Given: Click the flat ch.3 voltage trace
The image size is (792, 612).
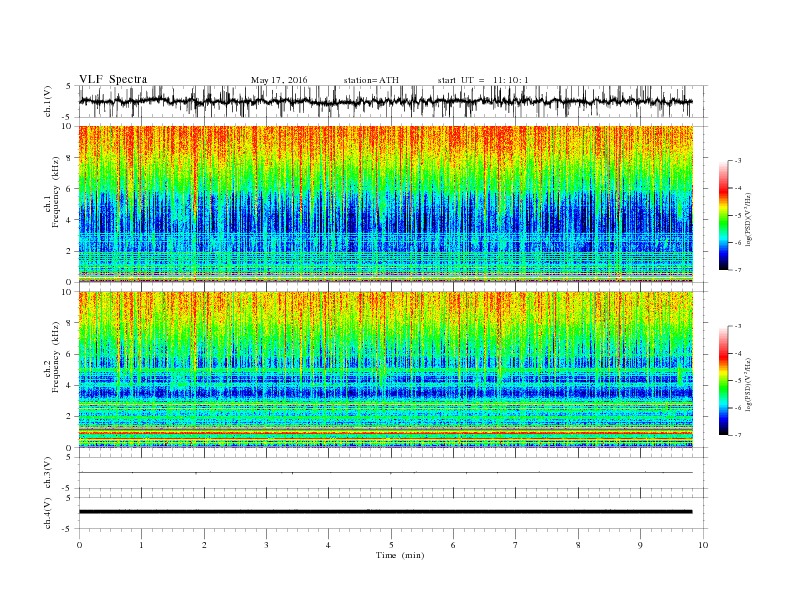Looking at the screenshot, I should tap(386, 473).
